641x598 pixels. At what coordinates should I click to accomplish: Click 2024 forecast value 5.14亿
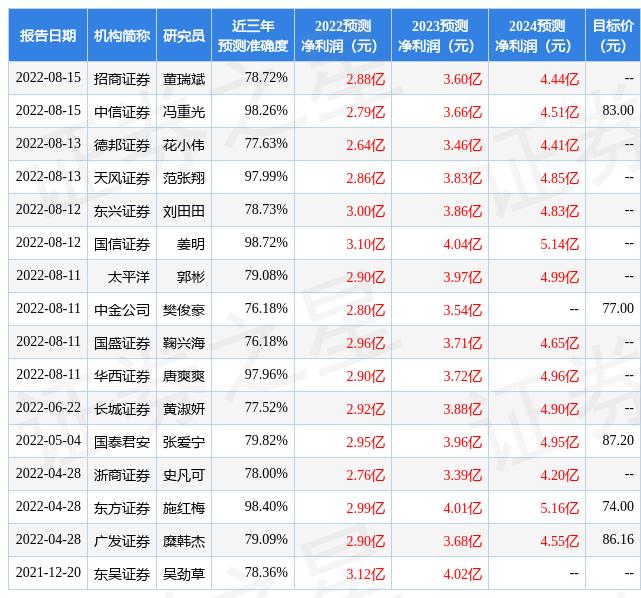(560, 244)
